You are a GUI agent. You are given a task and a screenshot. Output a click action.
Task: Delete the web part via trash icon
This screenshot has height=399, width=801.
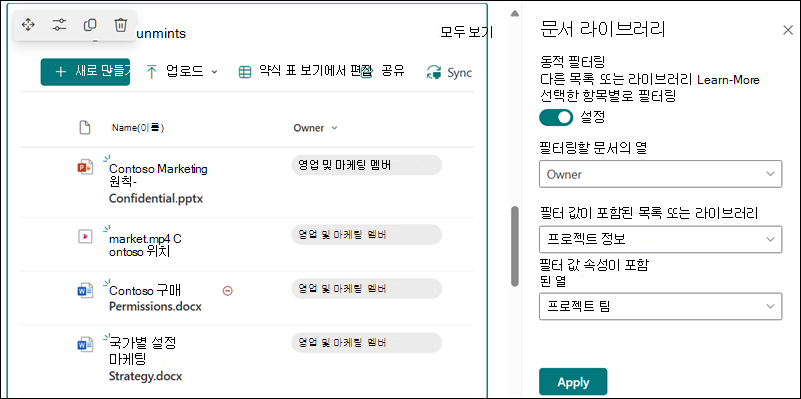pos(121,25)
